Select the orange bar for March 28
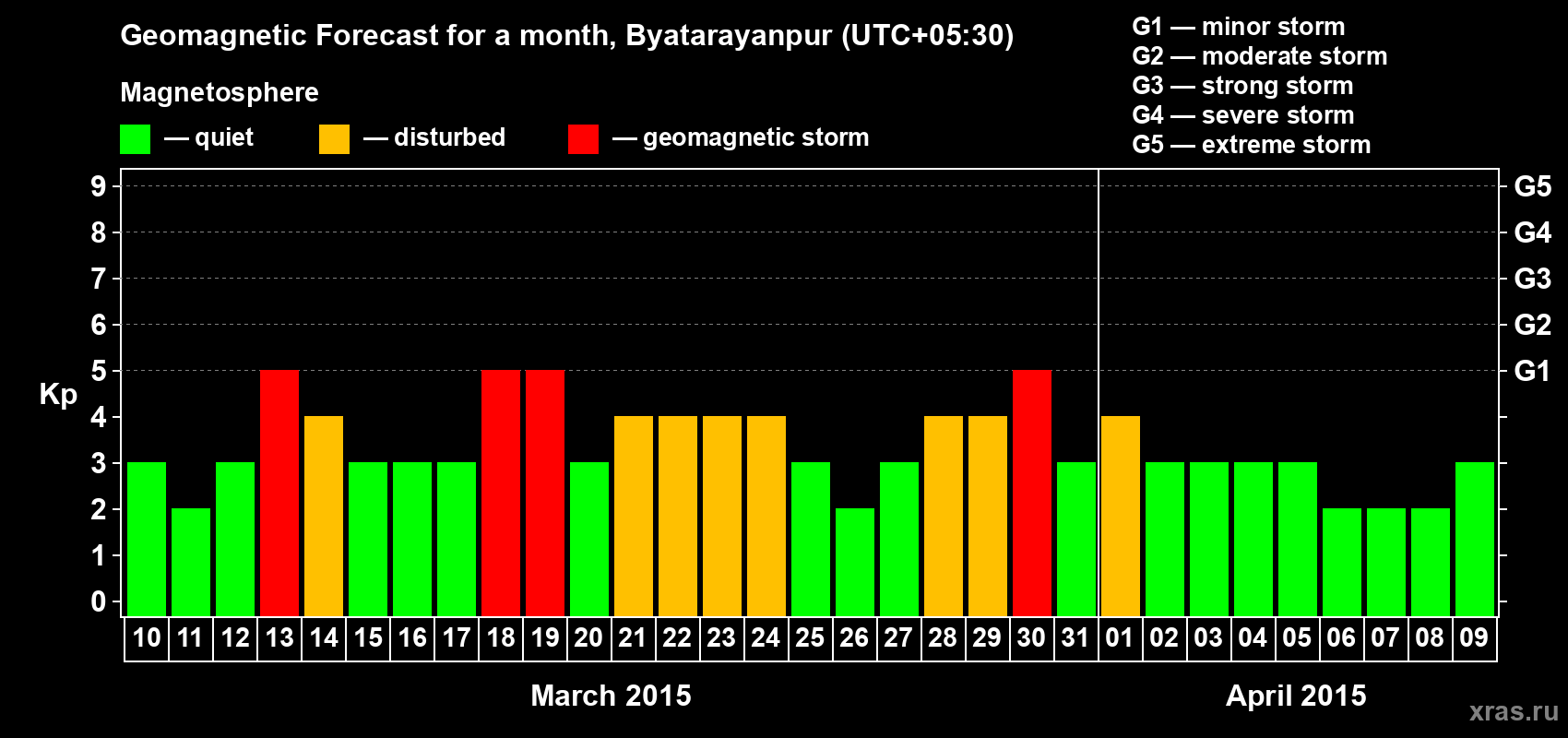 click(x=944, y=516)
